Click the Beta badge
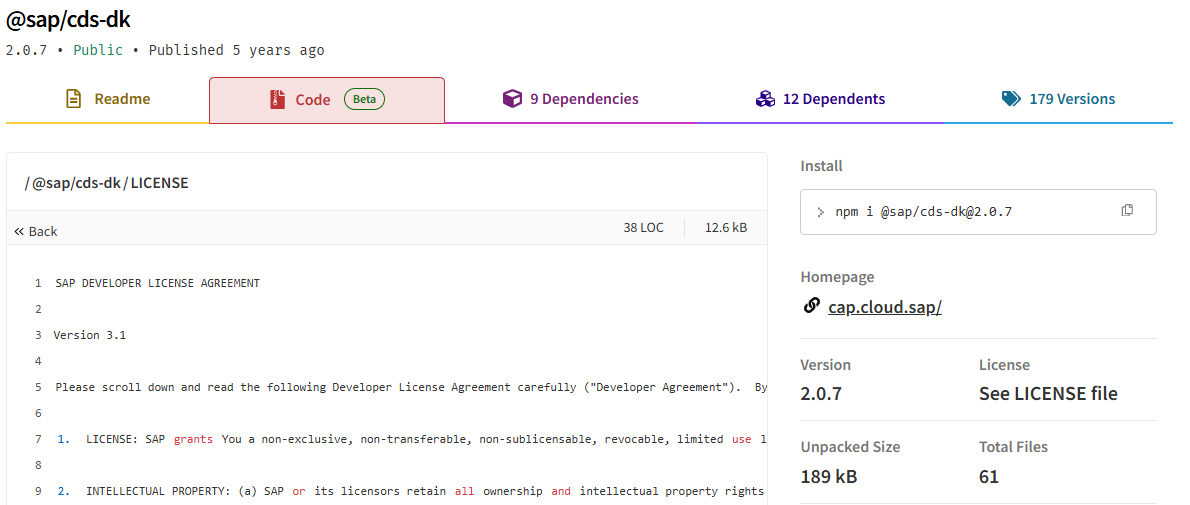 click(364, 99)
